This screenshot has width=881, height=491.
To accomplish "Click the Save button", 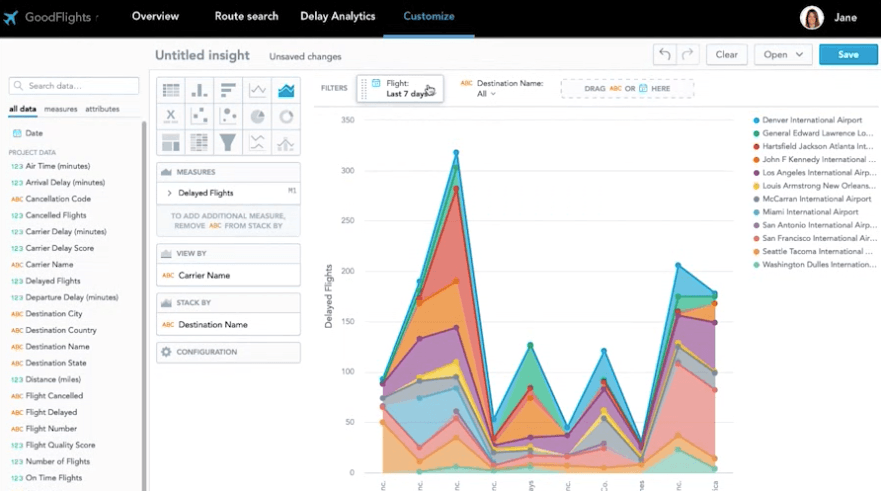I will (848, 54).
